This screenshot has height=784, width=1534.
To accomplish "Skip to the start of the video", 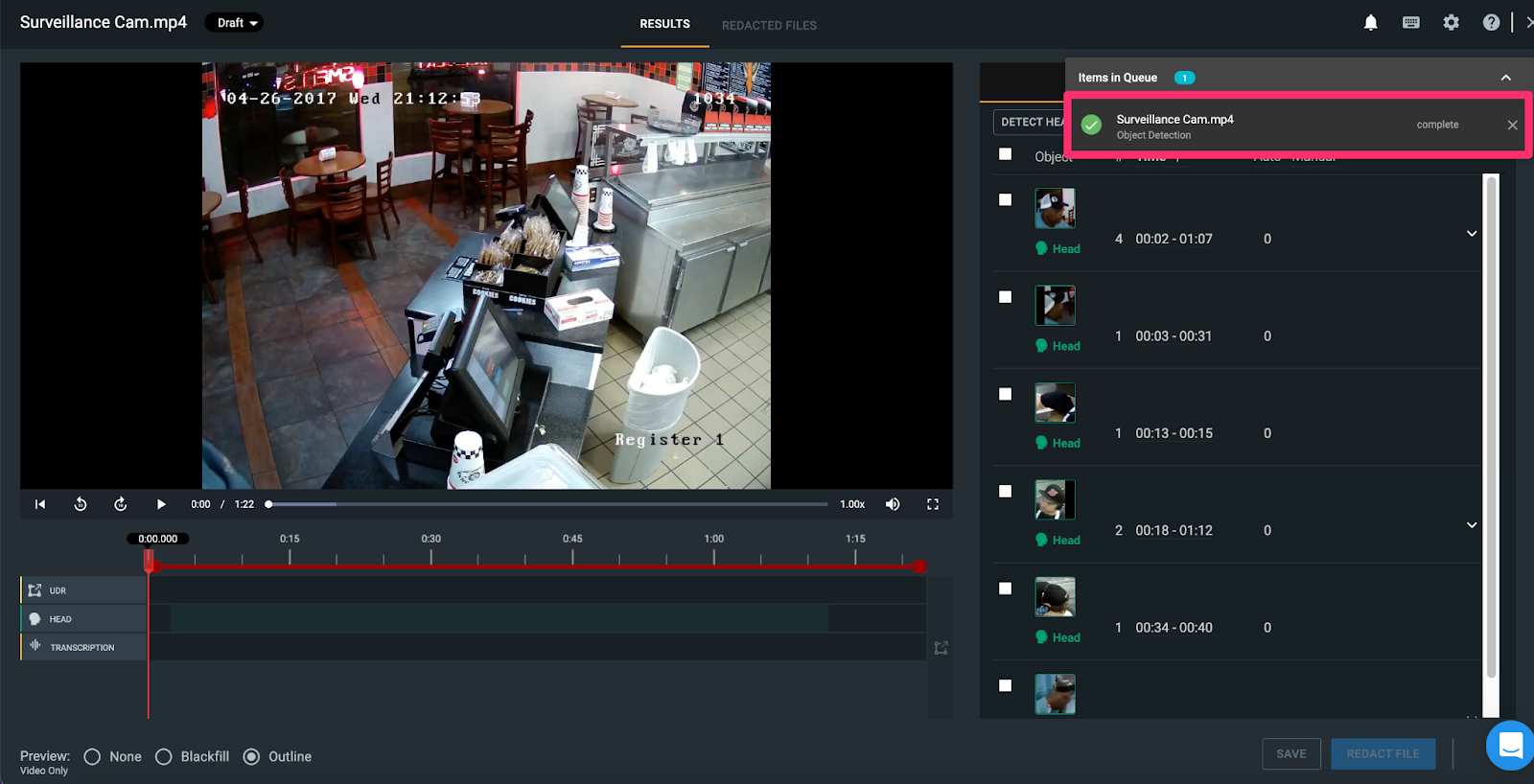I will click(x=40, y=504).
